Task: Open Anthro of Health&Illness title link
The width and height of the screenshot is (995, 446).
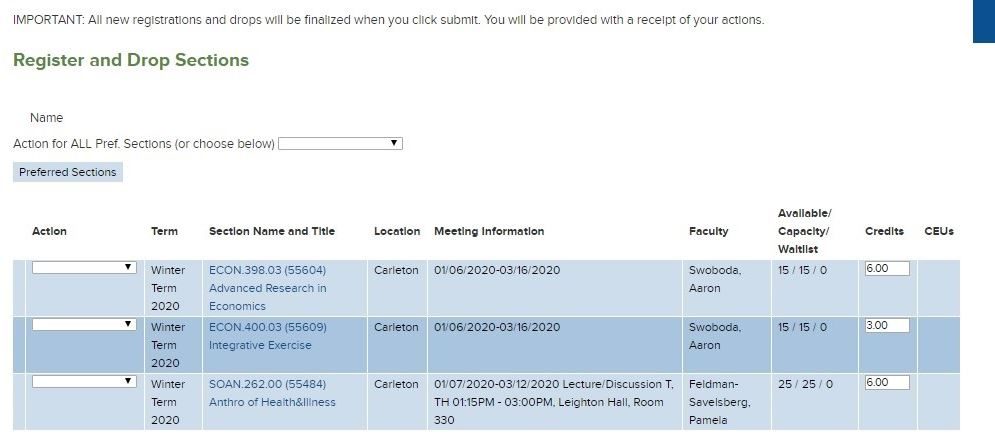Action: [272, 402]
